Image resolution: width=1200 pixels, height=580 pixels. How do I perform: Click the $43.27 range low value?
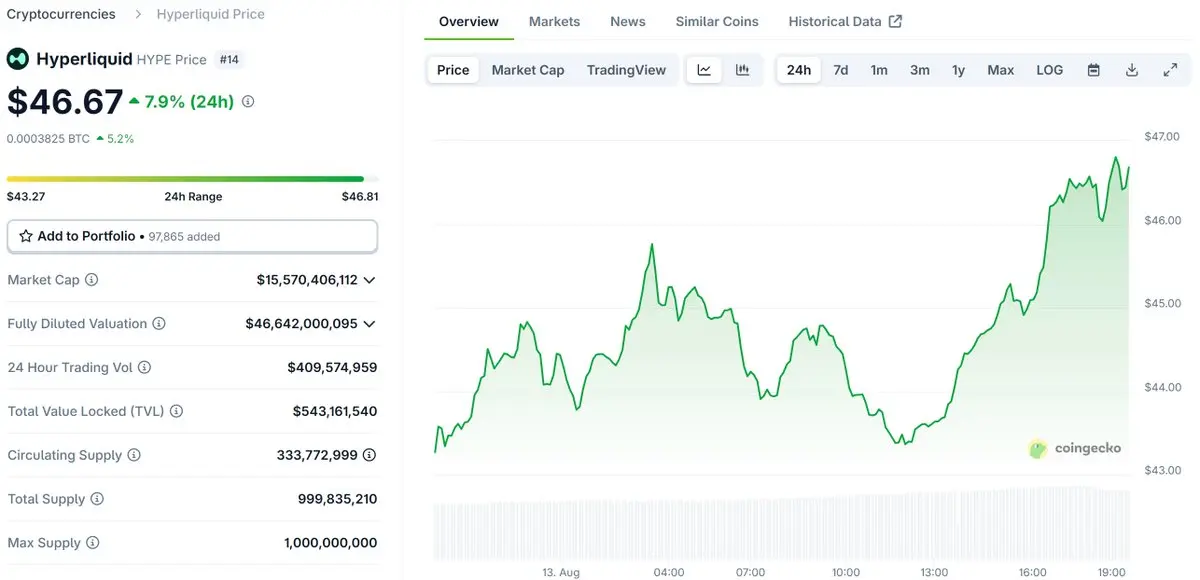(25, 197)
